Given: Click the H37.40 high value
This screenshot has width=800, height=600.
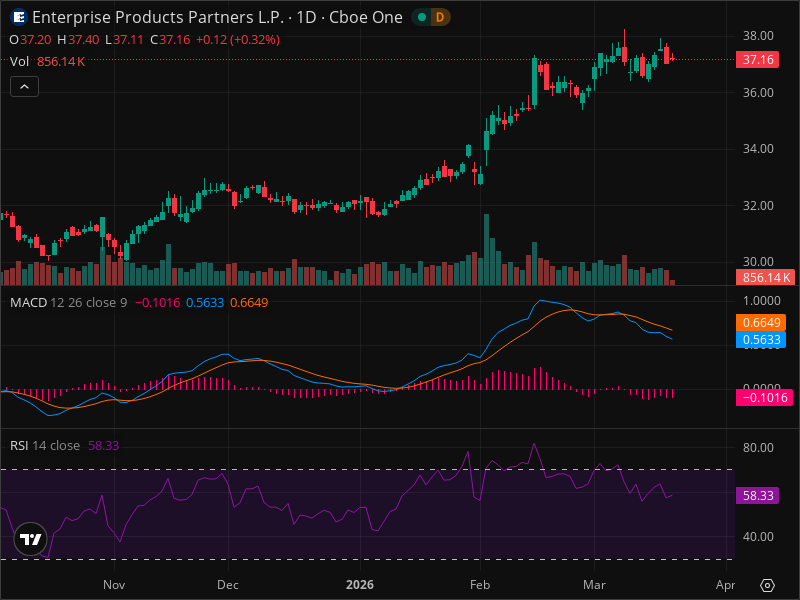Looking at the screenshot, I should click(x=78, y=40).
